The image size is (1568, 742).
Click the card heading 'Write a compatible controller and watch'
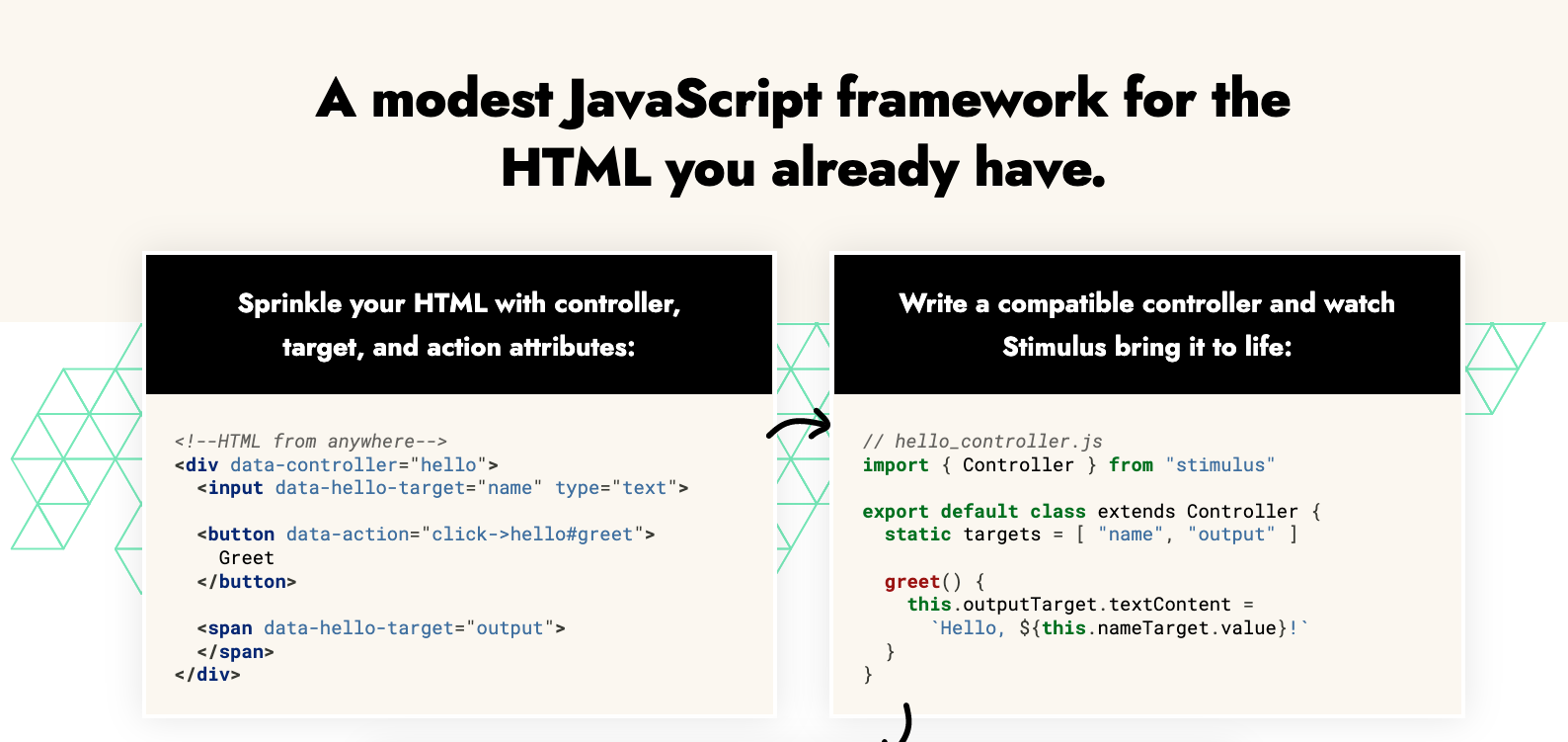coord(1147,303)
